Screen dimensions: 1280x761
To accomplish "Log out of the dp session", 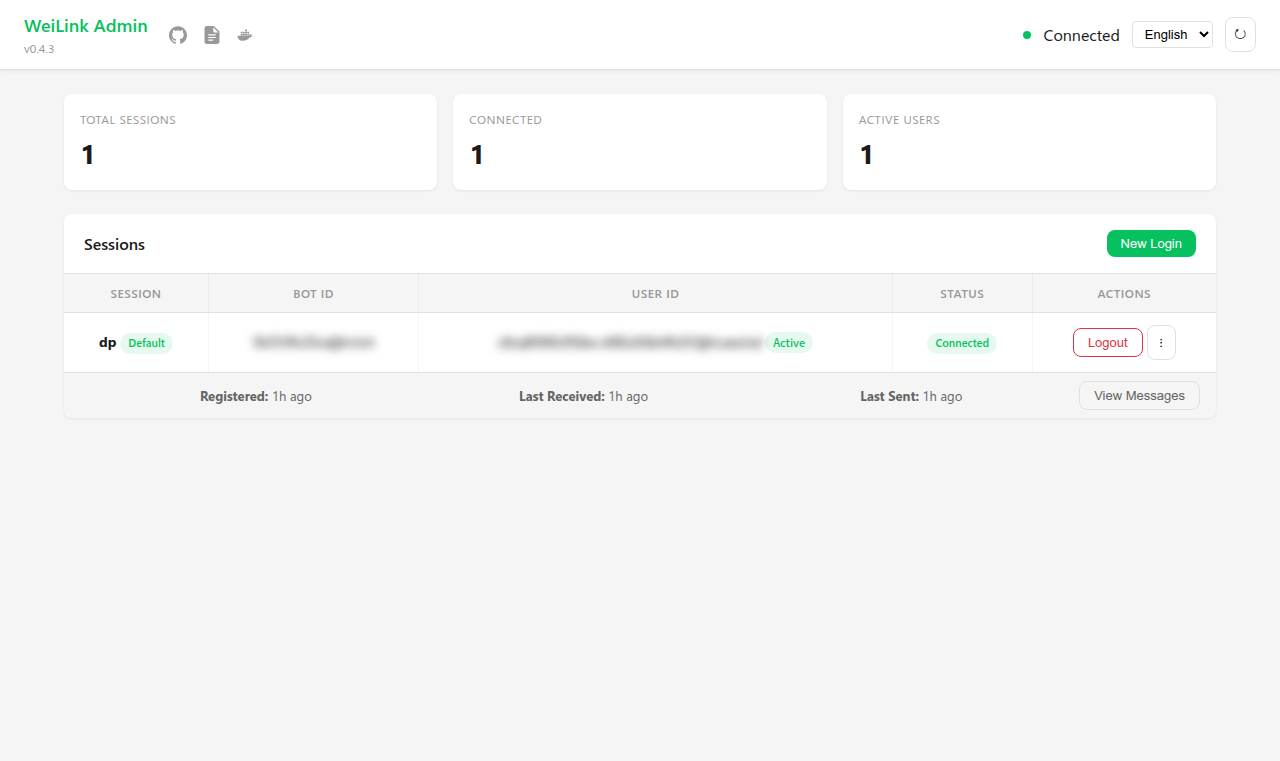I will [x=1108, y=342].
